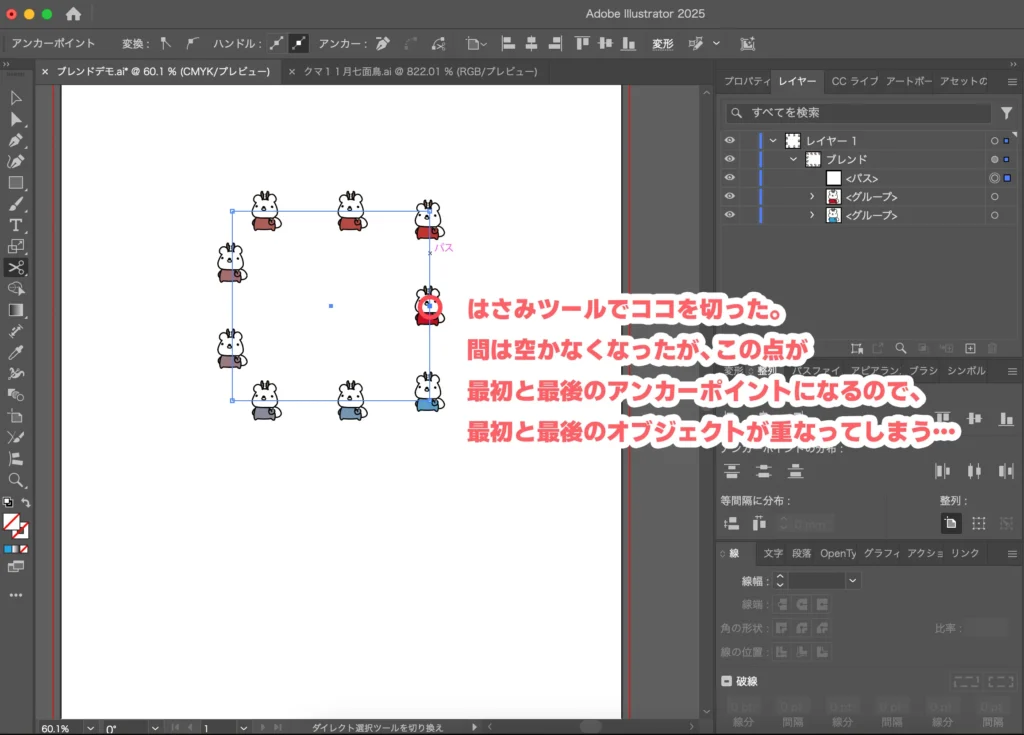Image resolution: width=1024 pixels, height=735 pixels.
Task: Open the Layers panel search filter icon
Action: pos(1006,113)
